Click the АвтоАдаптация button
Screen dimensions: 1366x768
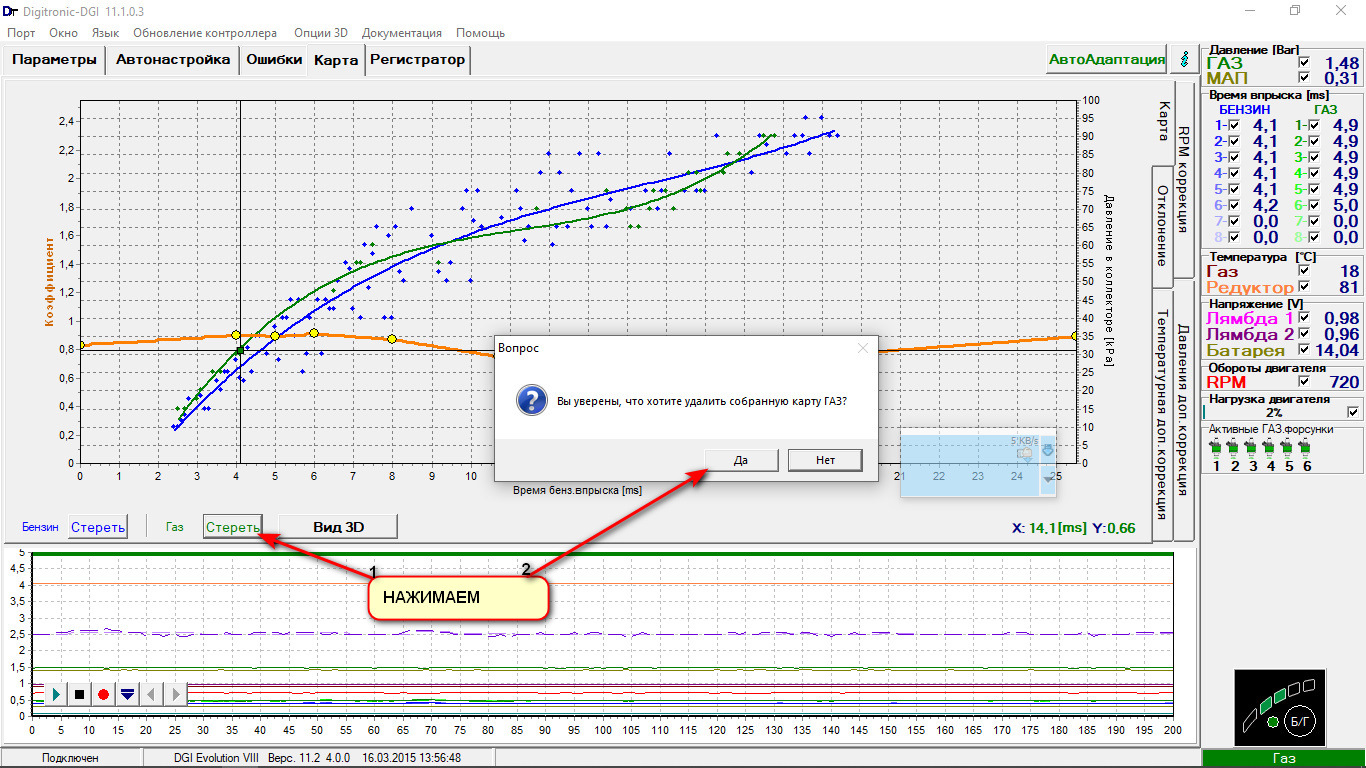[1107, 59]
